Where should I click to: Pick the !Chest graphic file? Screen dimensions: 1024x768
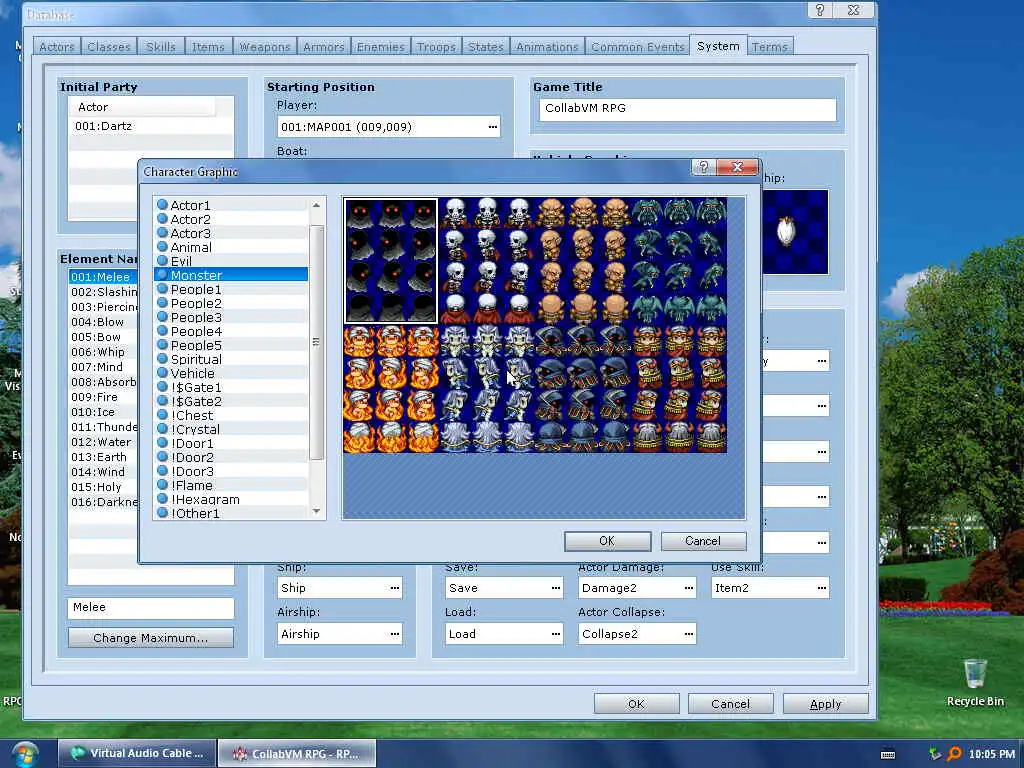pos(231,415)
